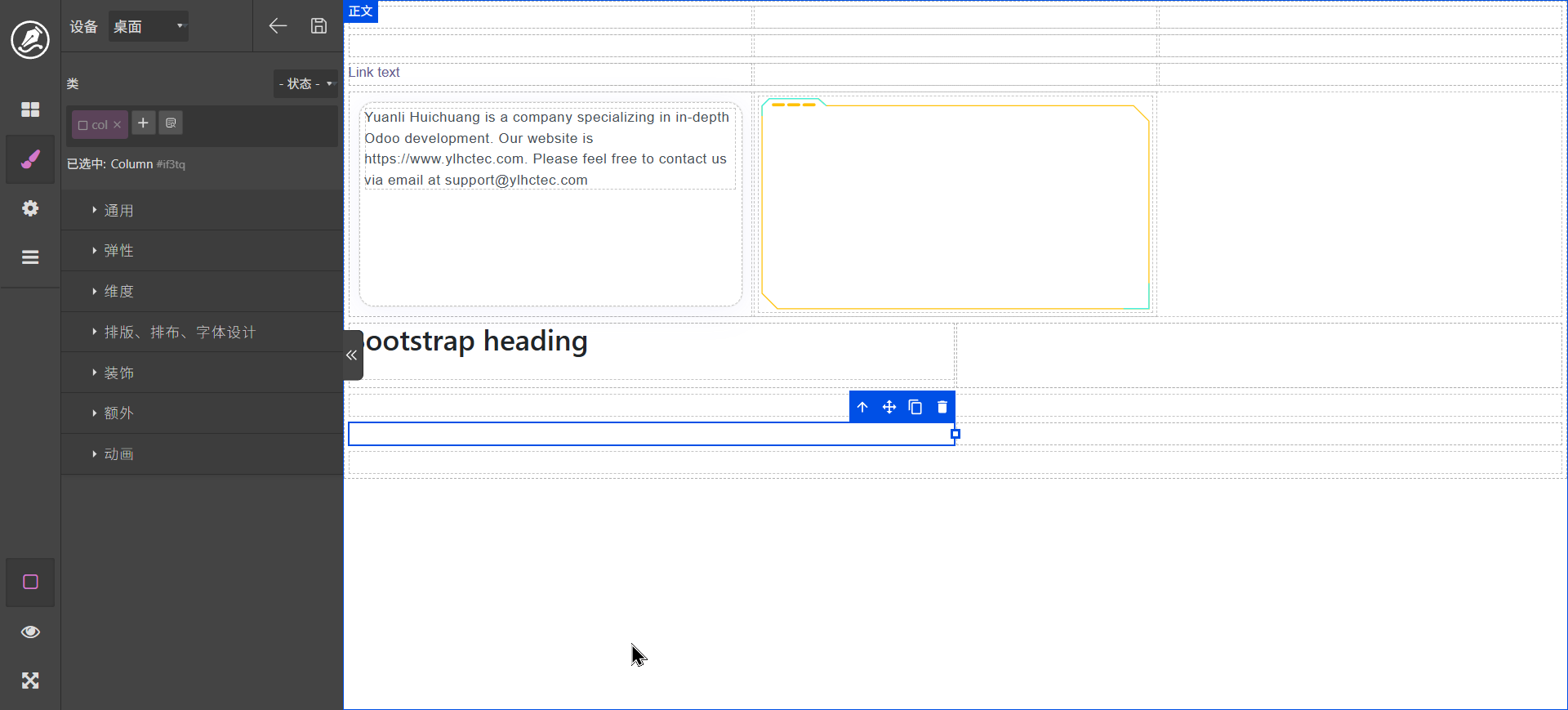Click the back arrow icon
Image resolution: width=1568 pixels, height=710 pixels.
tap(278, 26)
